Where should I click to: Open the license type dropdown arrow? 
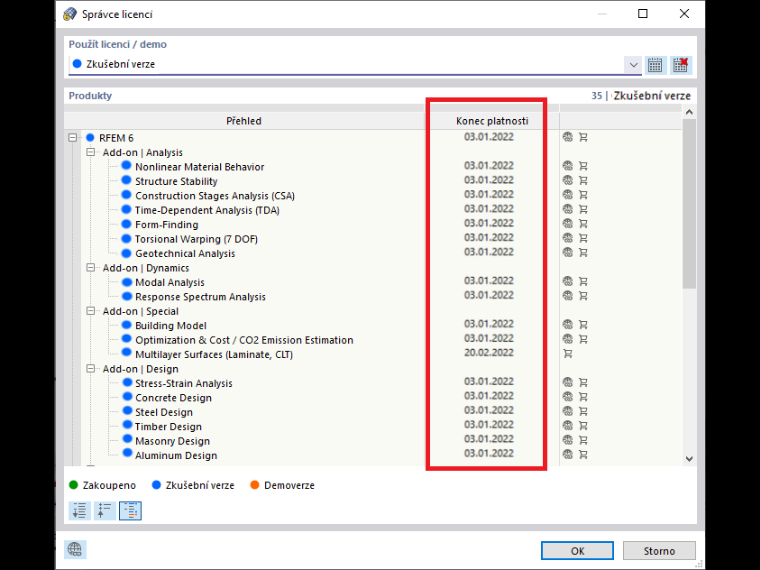pos(633,65)
